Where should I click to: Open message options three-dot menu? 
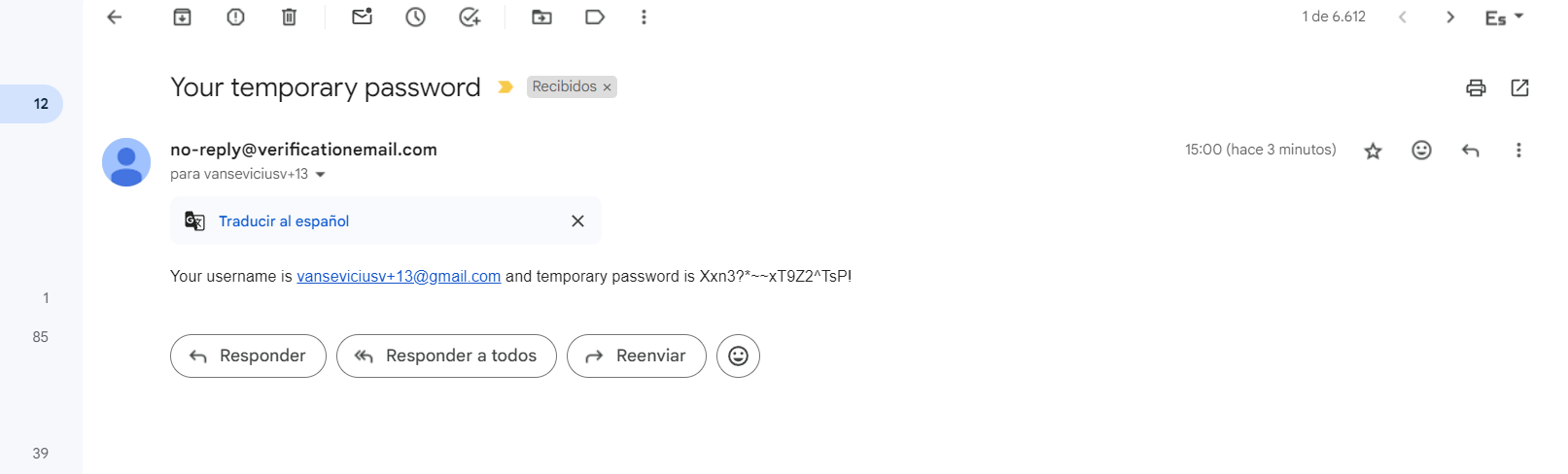1518,151
